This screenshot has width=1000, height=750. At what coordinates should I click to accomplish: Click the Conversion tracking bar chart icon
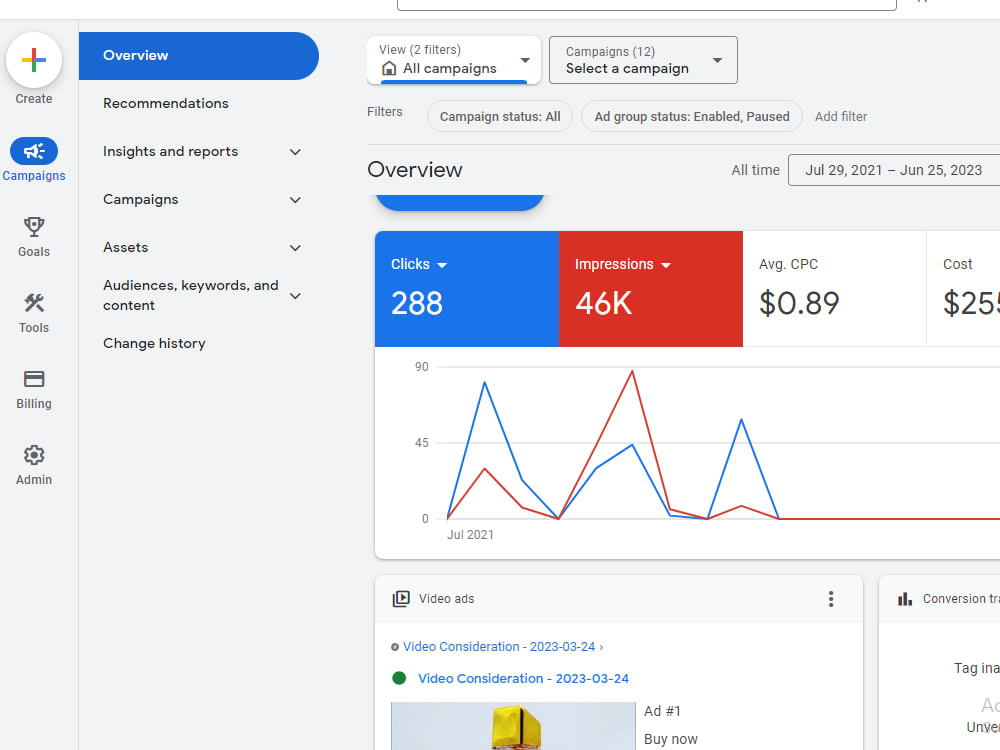click(x=904, y=599)
